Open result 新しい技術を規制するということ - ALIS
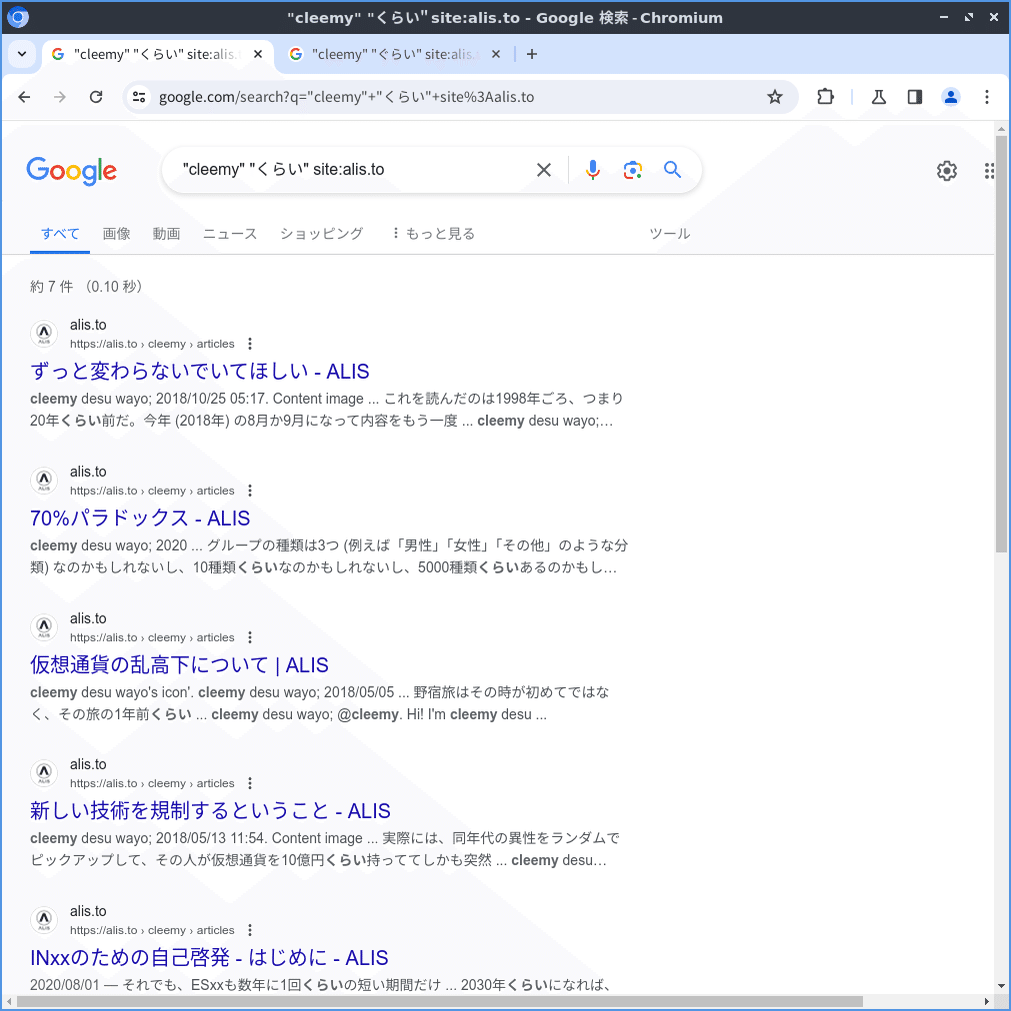The image size is (1011, 1011). click(x=210, y=811)
